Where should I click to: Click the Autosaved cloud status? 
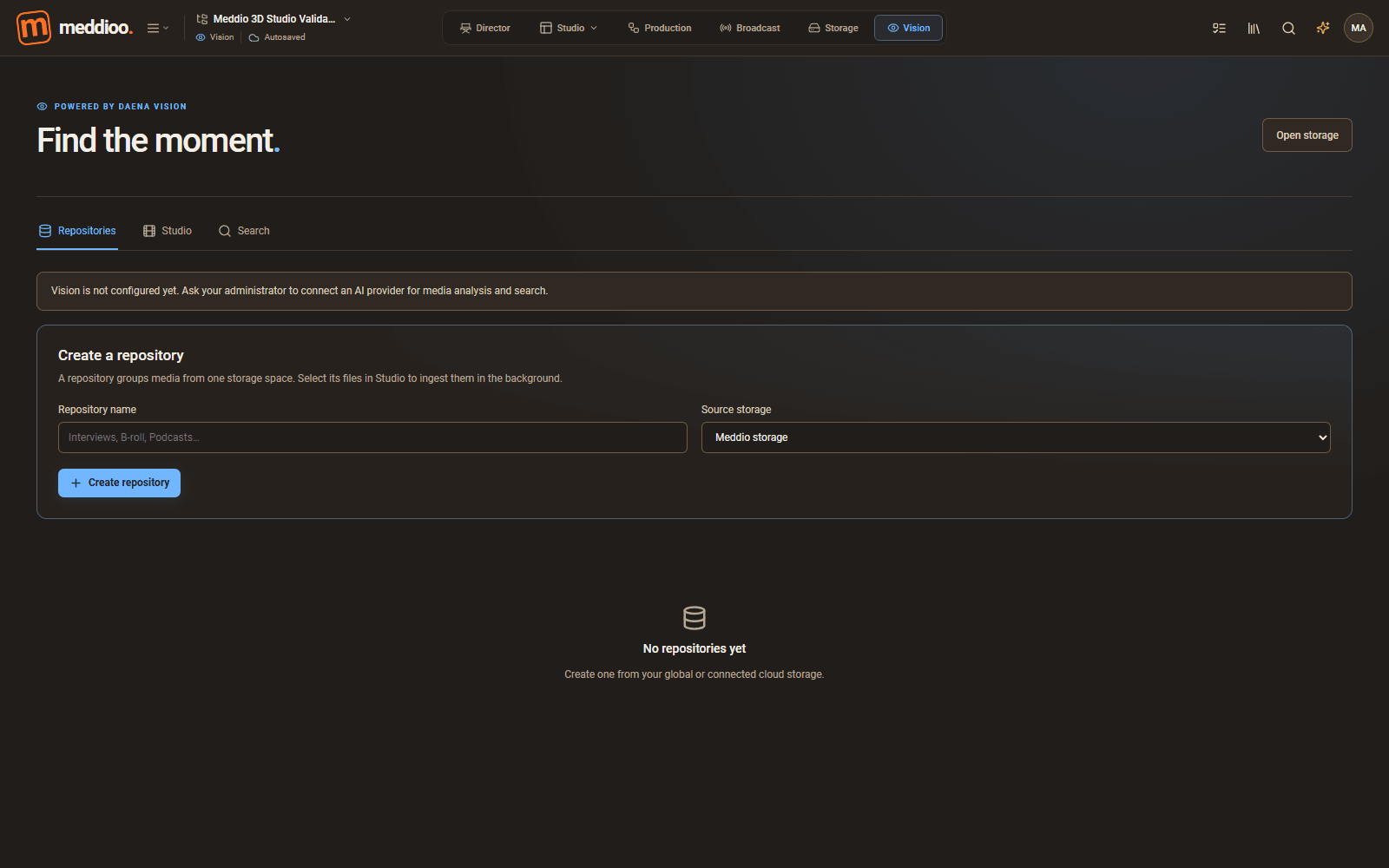pyautogui.click(x=277, y=37)
